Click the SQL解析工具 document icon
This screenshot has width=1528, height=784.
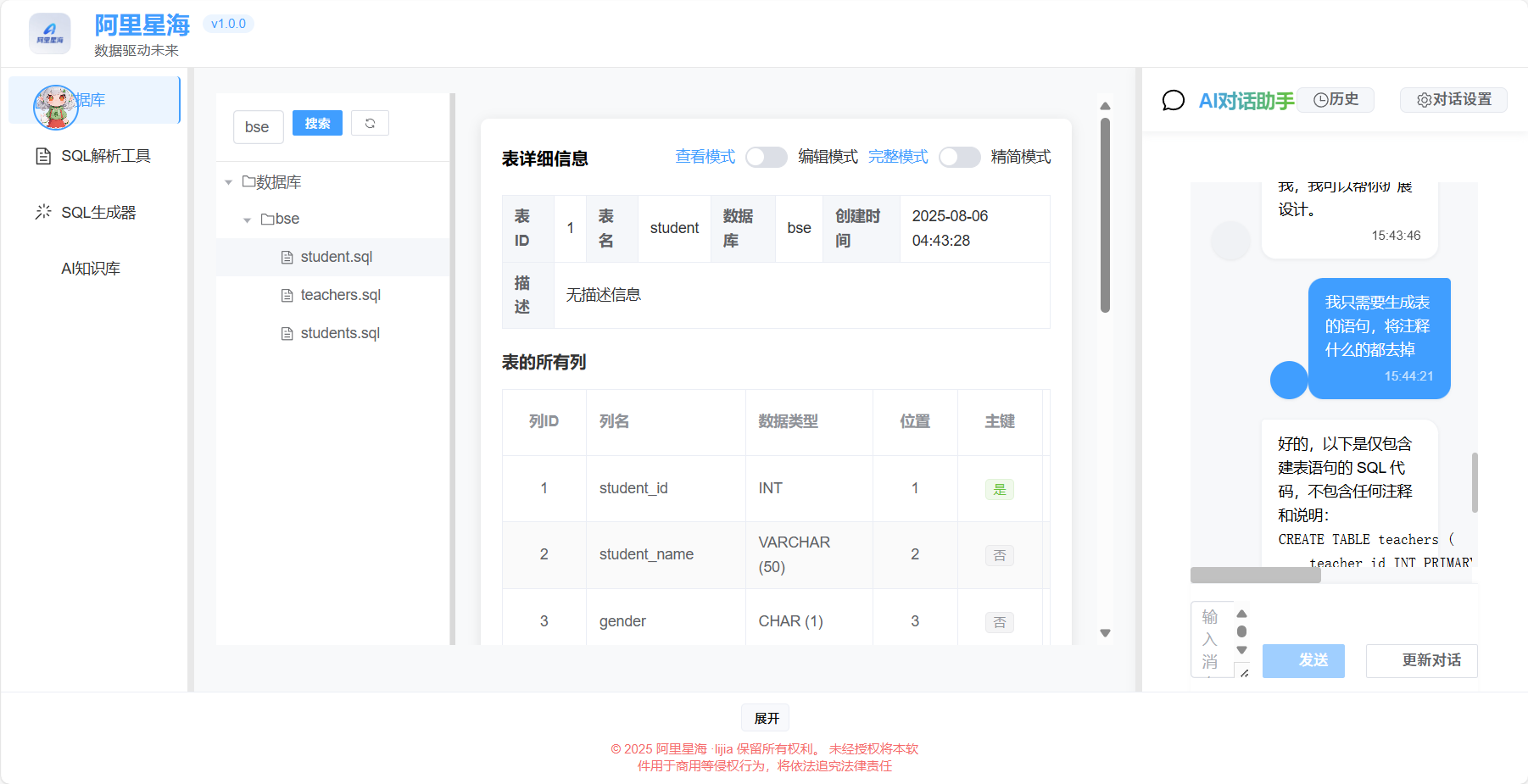[43, 156]
